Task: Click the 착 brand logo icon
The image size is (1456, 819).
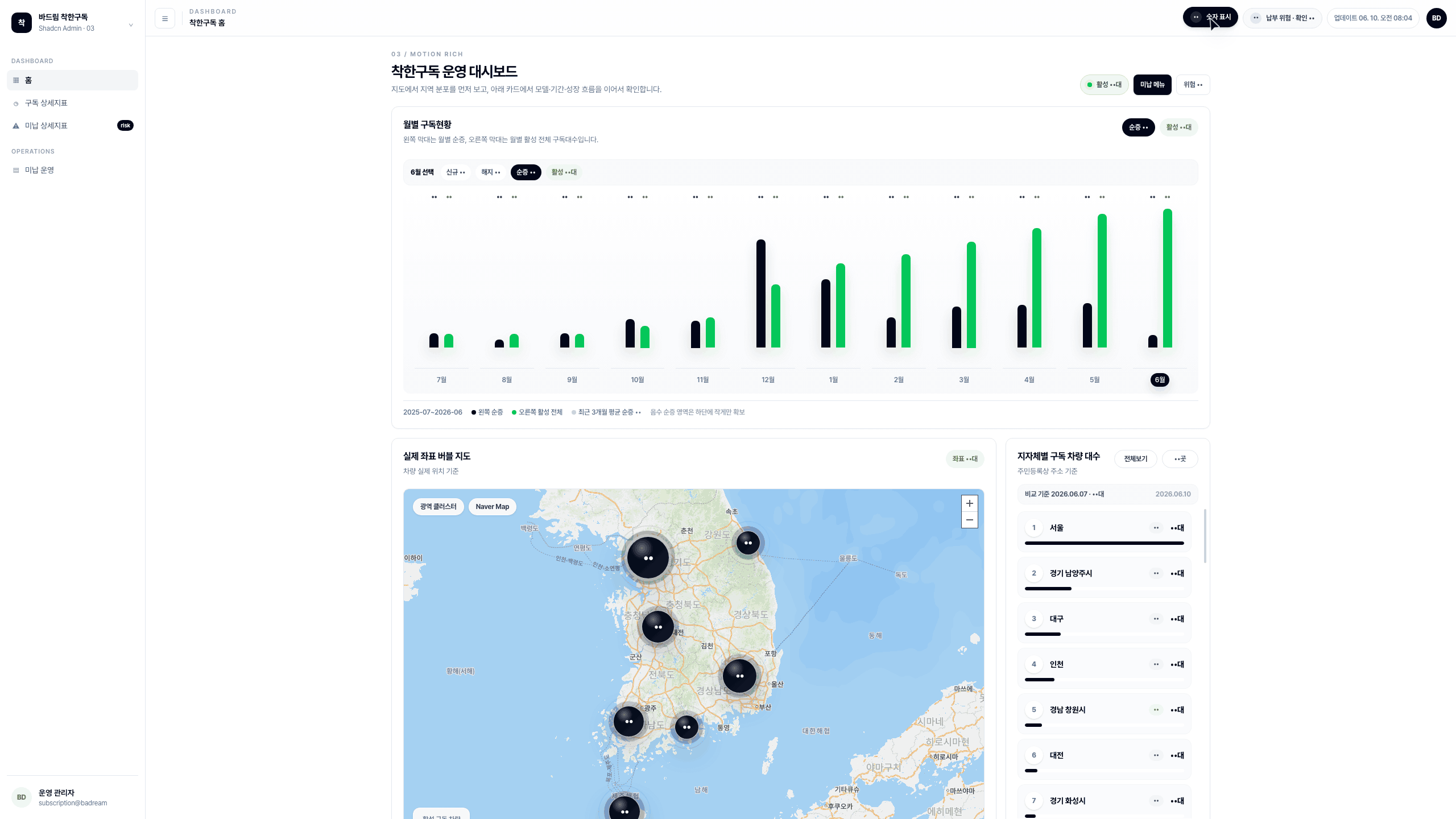Action: (x=22, y=23)
